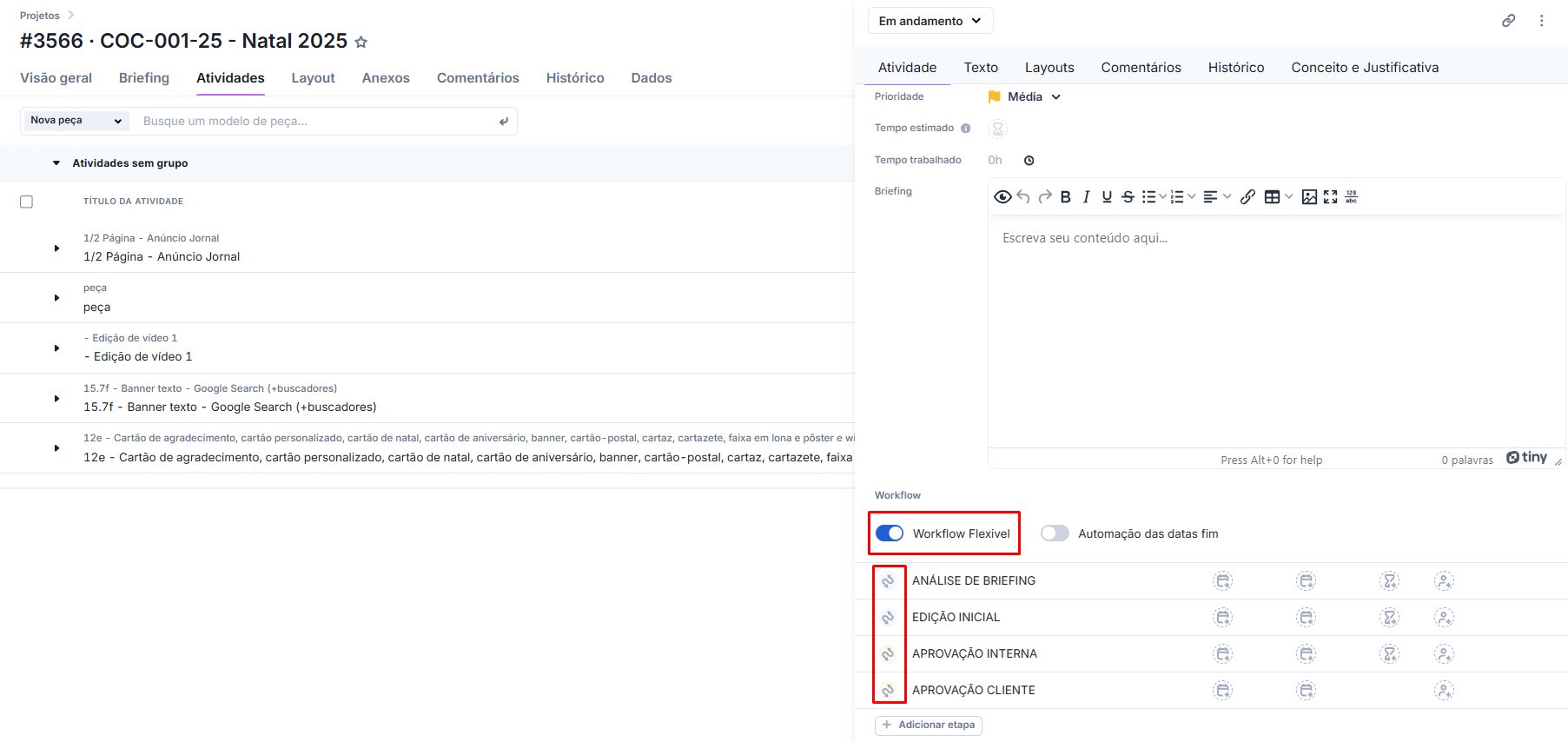Click the strikethrough formatting icon

tap(1128, 197)
